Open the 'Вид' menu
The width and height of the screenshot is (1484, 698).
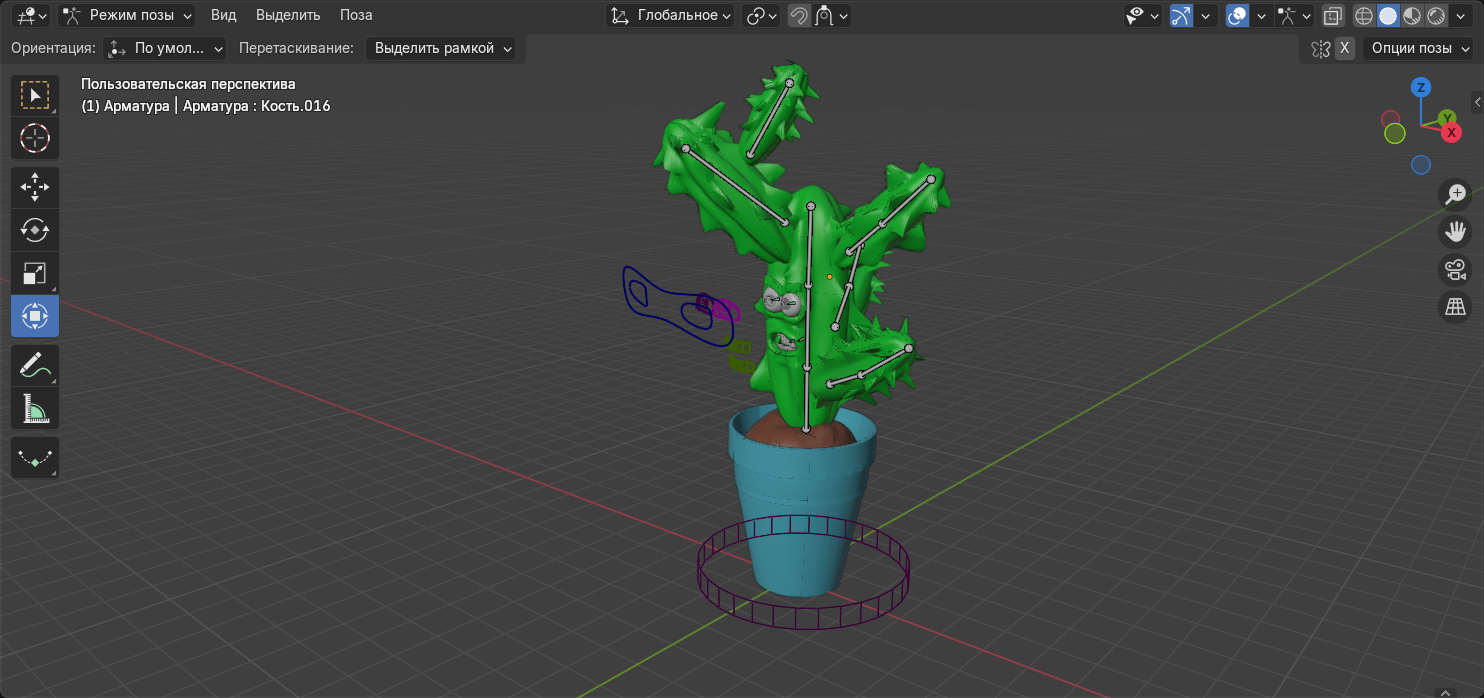click(x=223, y=15)
